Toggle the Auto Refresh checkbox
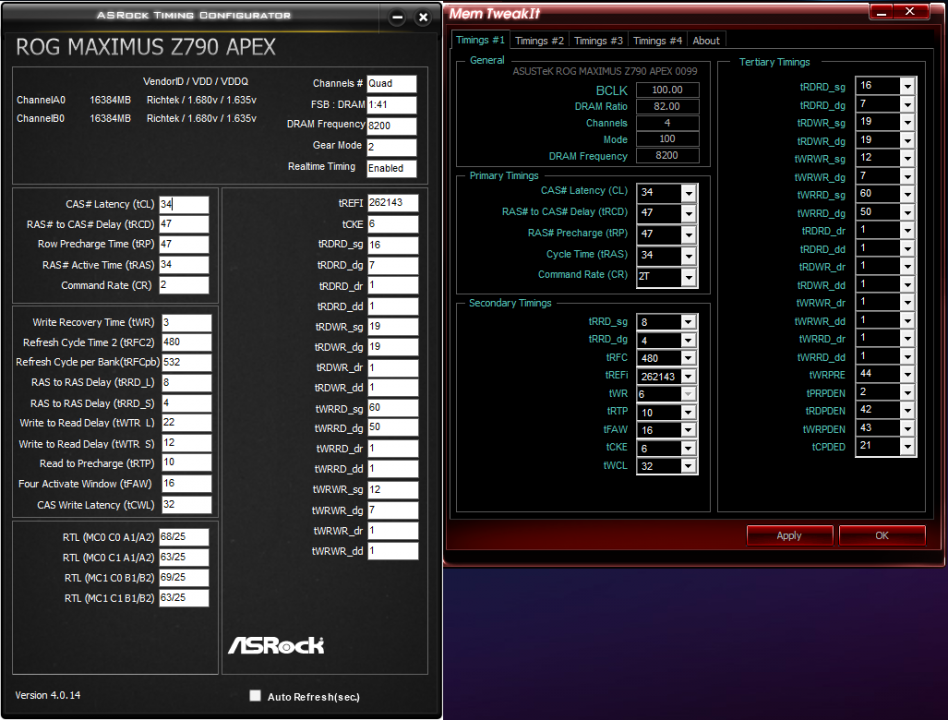The height and width of the screenshot is (720, 948). pyautogui.click(x=255, y=695)
